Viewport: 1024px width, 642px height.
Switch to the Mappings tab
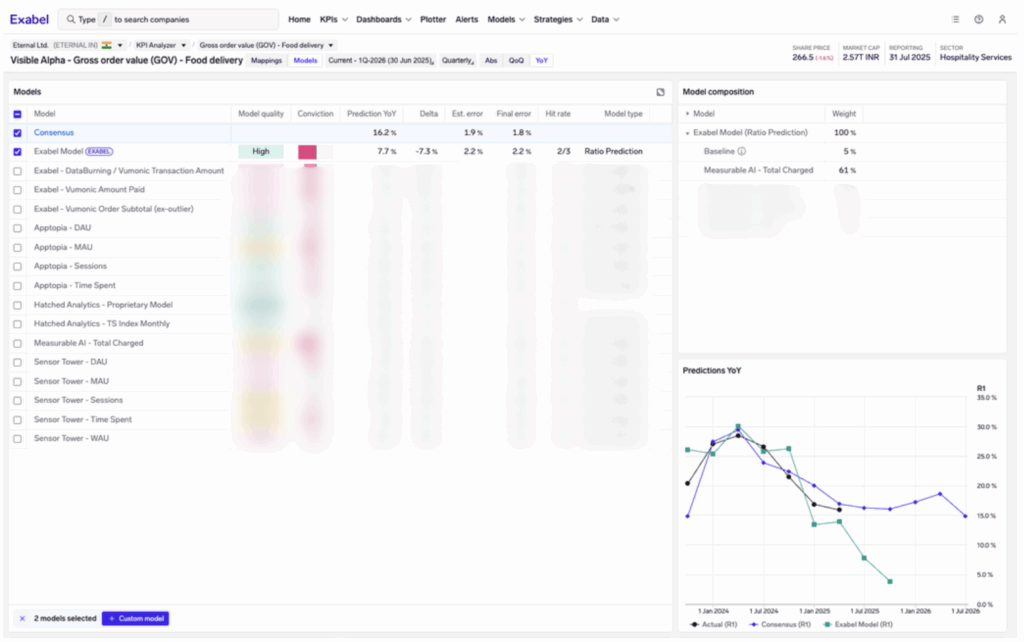[266, 61]
